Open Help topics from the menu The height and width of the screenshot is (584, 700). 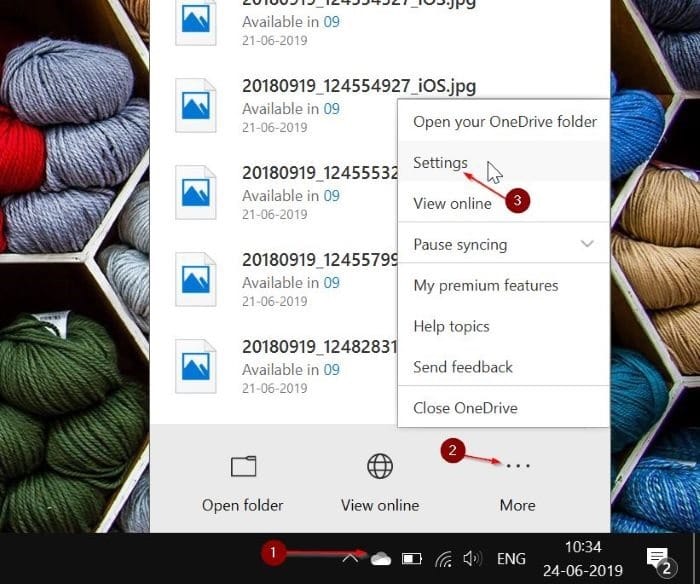(504, 326)
